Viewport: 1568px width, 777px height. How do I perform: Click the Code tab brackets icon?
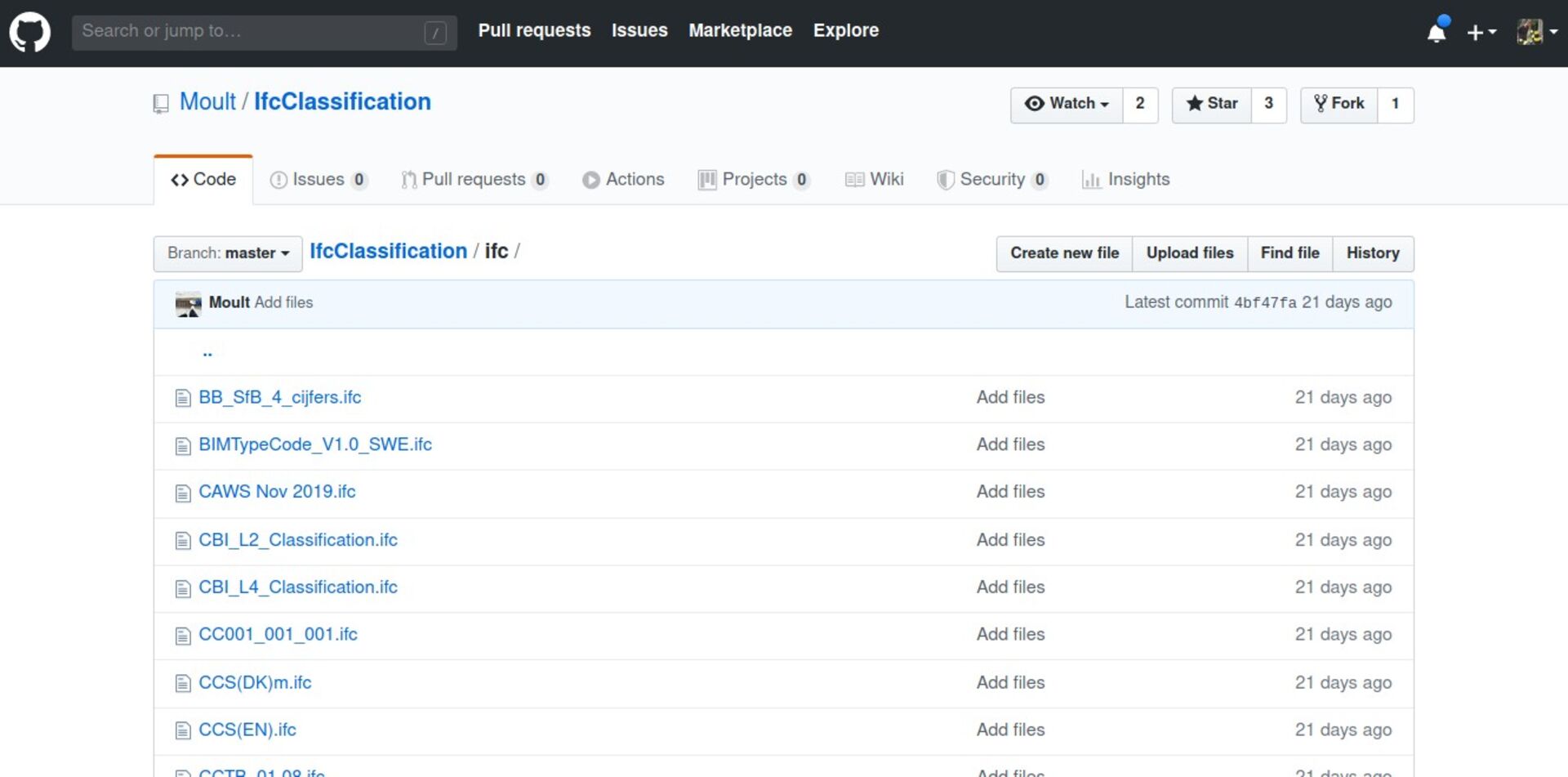click(180, 180)
